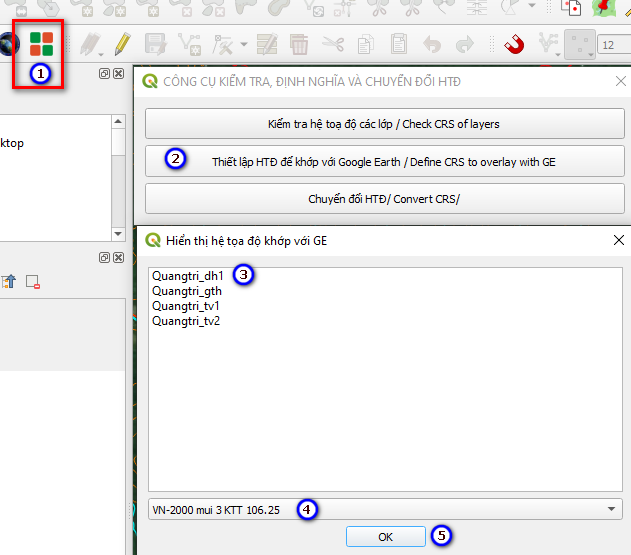Click the snapping tolerance field showing 12
The width and height of the screenshot is (631, 555).
tap(615, 45)
